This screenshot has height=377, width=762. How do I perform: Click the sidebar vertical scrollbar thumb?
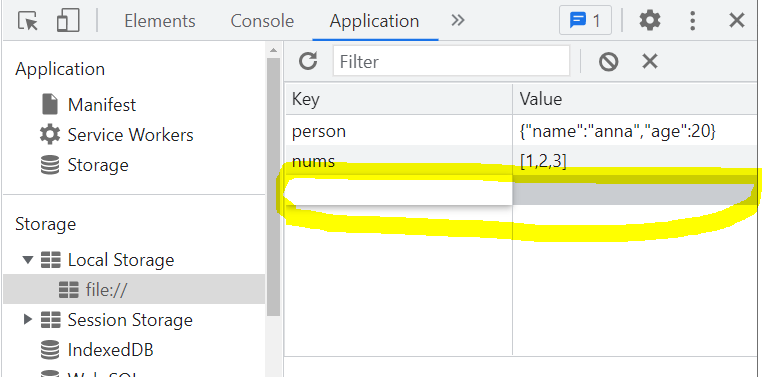click(x=274, y=187)
